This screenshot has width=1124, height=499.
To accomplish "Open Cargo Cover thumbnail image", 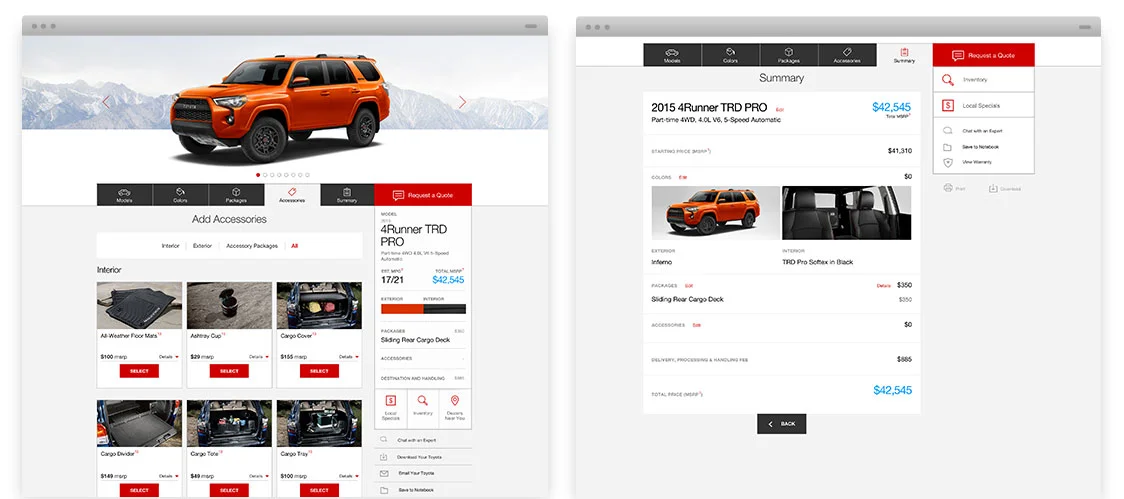I will click(319, 305).
